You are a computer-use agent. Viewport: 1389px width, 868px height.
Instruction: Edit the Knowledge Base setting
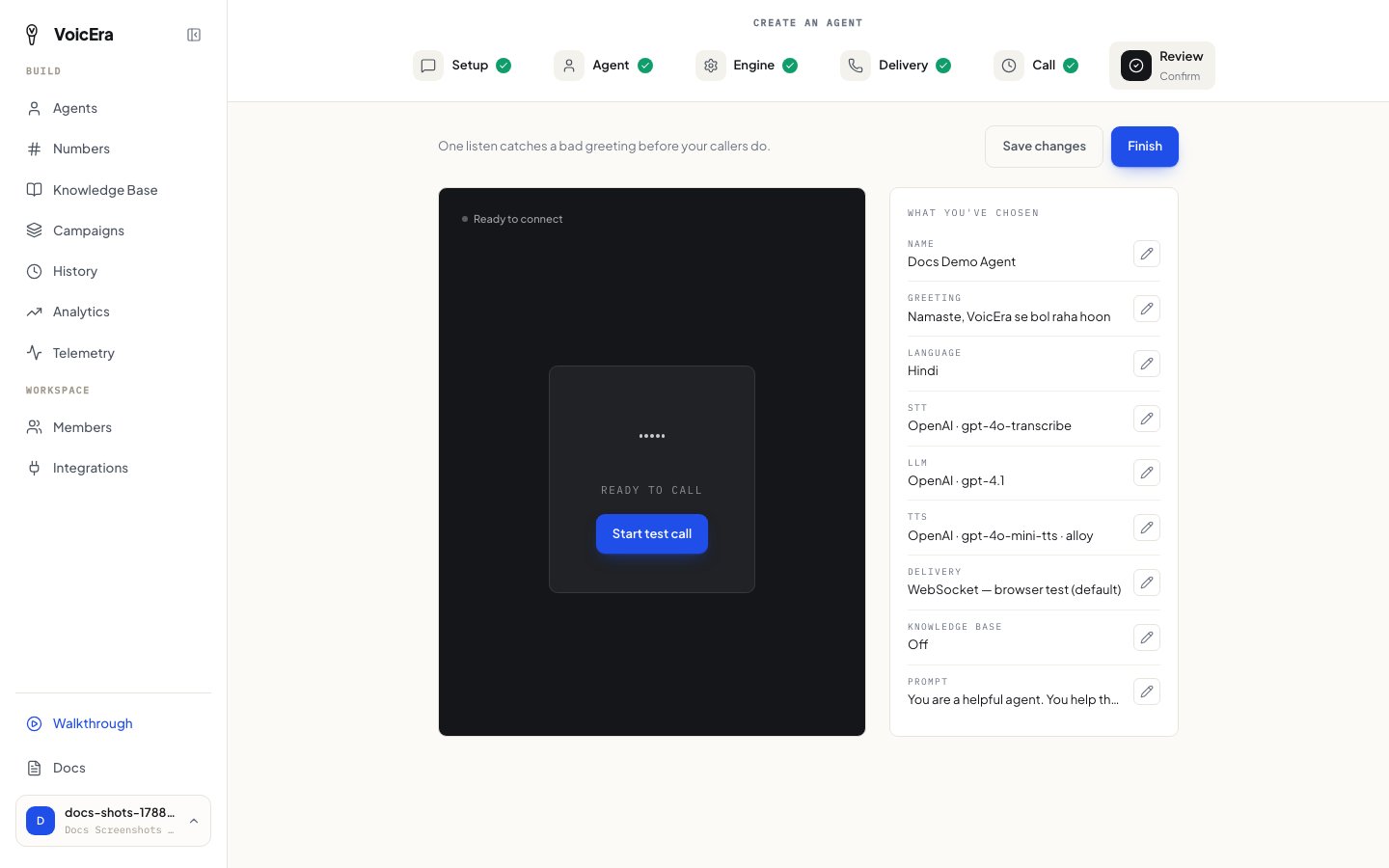point(1147,637)
